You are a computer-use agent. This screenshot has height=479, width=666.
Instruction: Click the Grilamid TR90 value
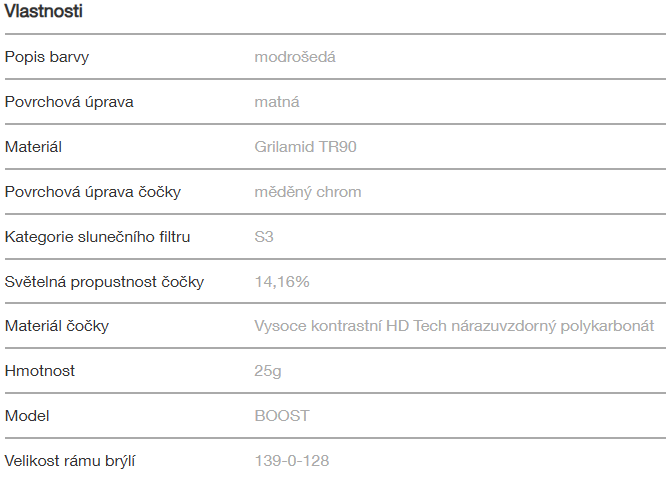pyautogui.click(x=306, y=147)
